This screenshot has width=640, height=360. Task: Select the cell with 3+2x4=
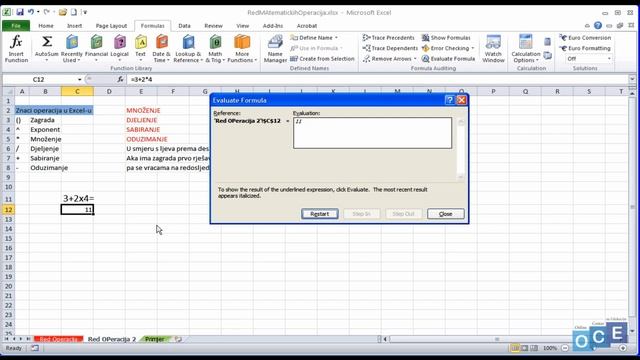click(x=78, y=198)
